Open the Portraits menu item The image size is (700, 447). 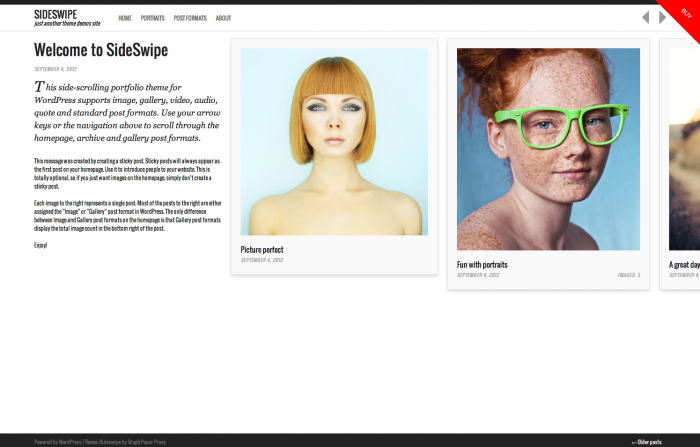tap(153, 18)
